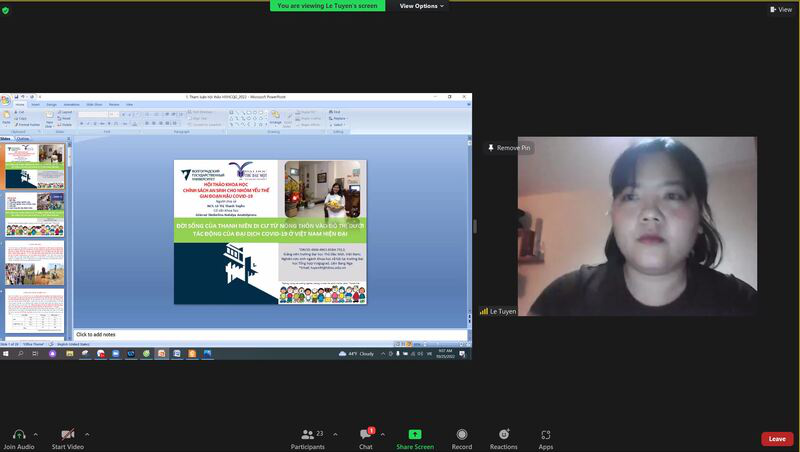Click the Join Audio headphone icon

(x=18, y=434)
